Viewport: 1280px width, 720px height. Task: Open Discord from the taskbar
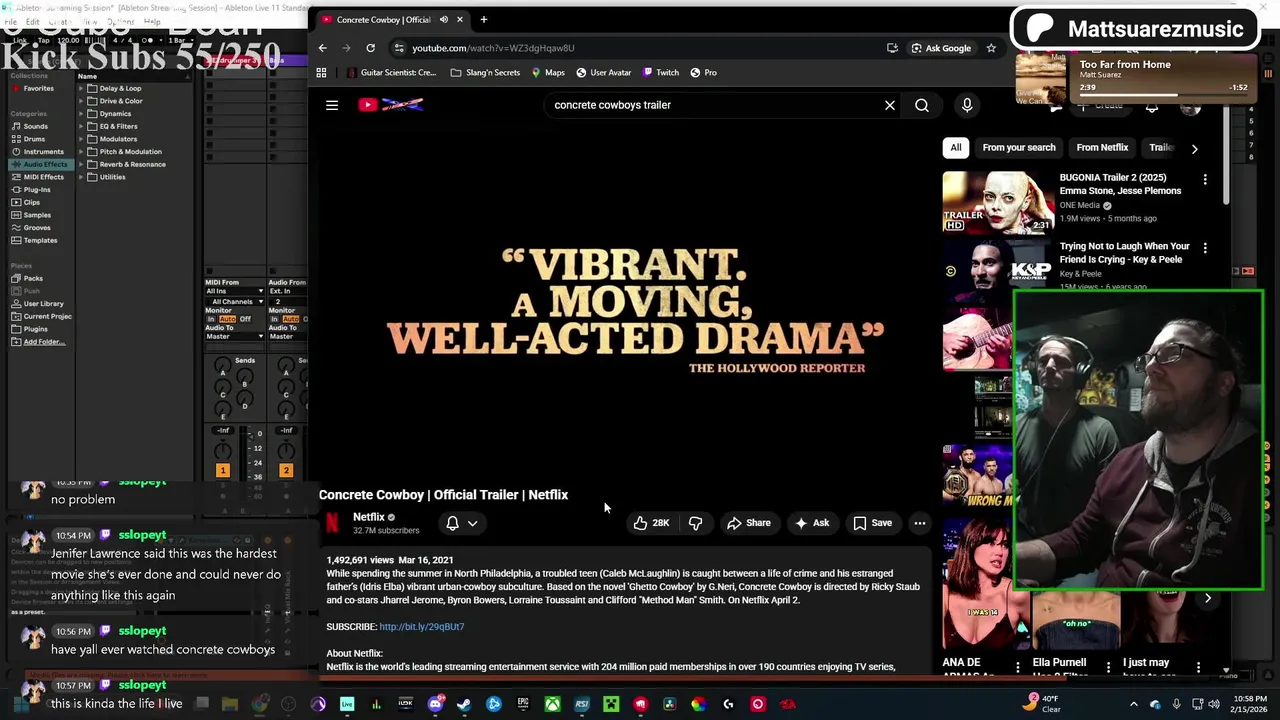tap(435, 704)
